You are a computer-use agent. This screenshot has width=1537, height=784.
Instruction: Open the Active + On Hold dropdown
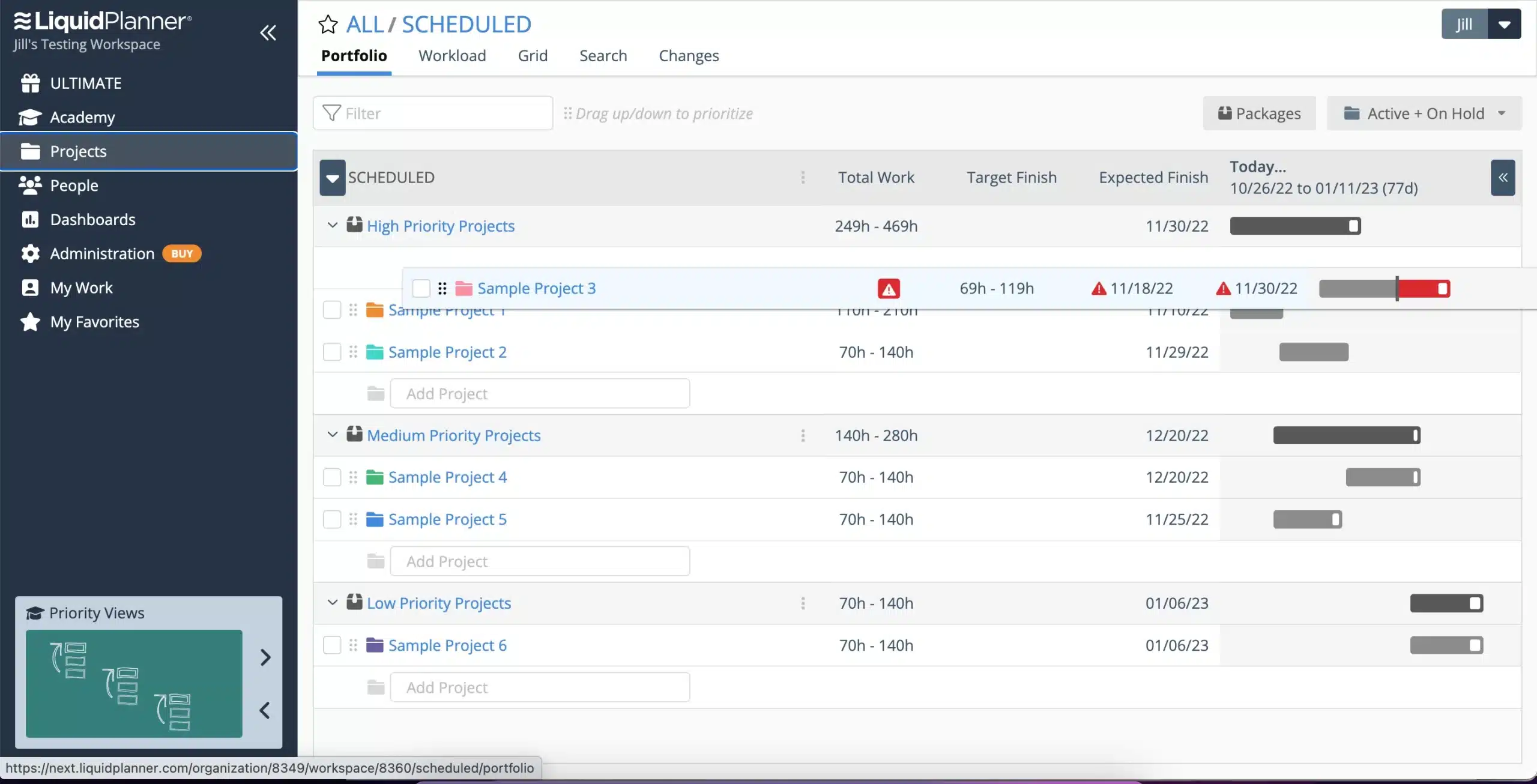1424,113
